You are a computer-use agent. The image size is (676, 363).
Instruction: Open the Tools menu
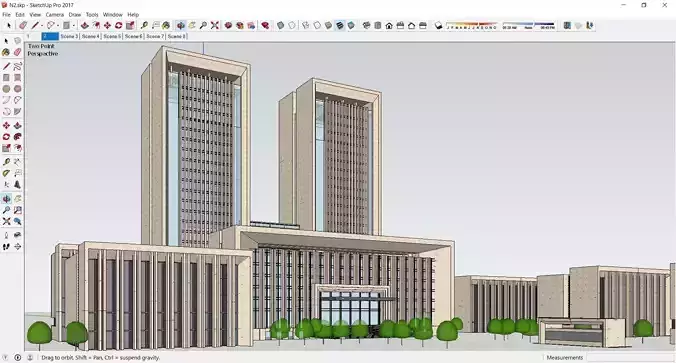(x=92, y=15)
